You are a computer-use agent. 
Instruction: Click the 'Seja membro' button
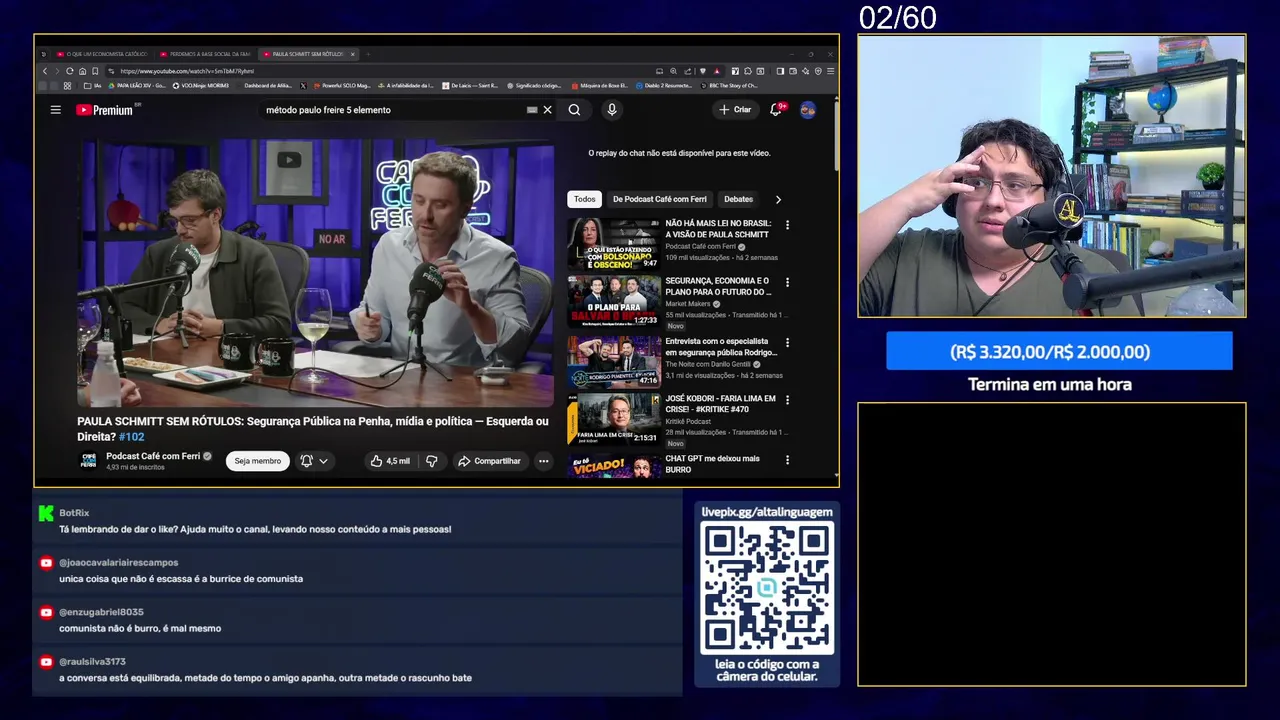pyautogui.click(x=257, y=461)
